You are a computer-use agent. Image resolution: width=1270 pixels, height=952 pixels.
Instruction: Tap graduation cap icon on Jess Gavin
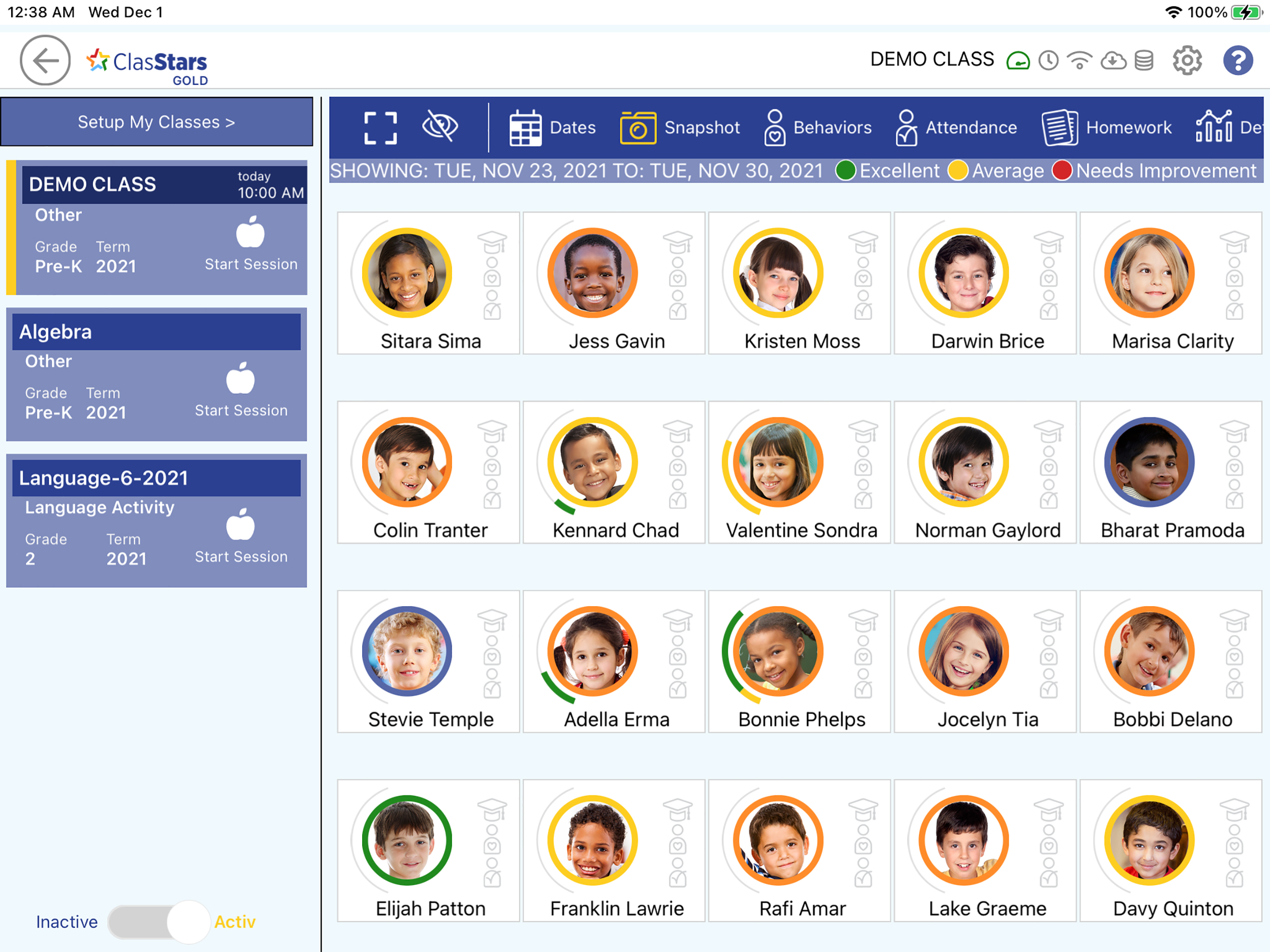click(x=677, y=242)
